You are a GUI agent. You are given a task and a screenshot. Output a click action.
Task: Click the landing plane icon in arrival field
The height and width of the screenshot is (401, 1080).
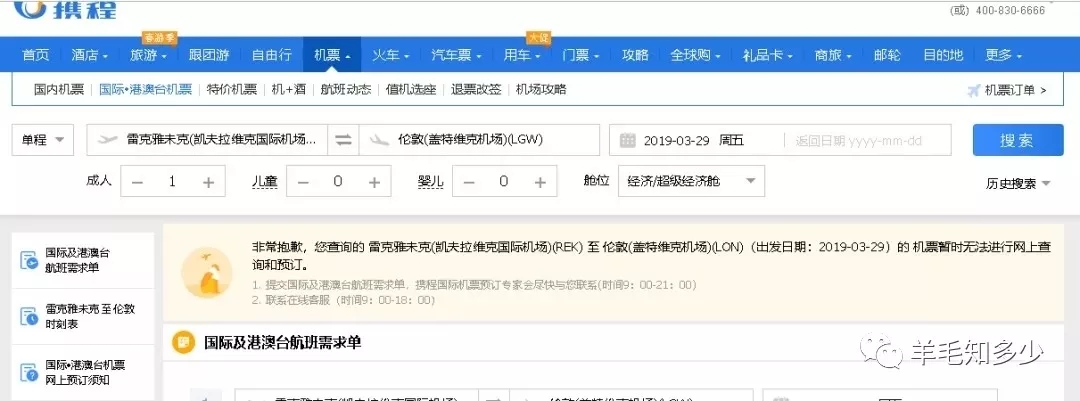380,140
